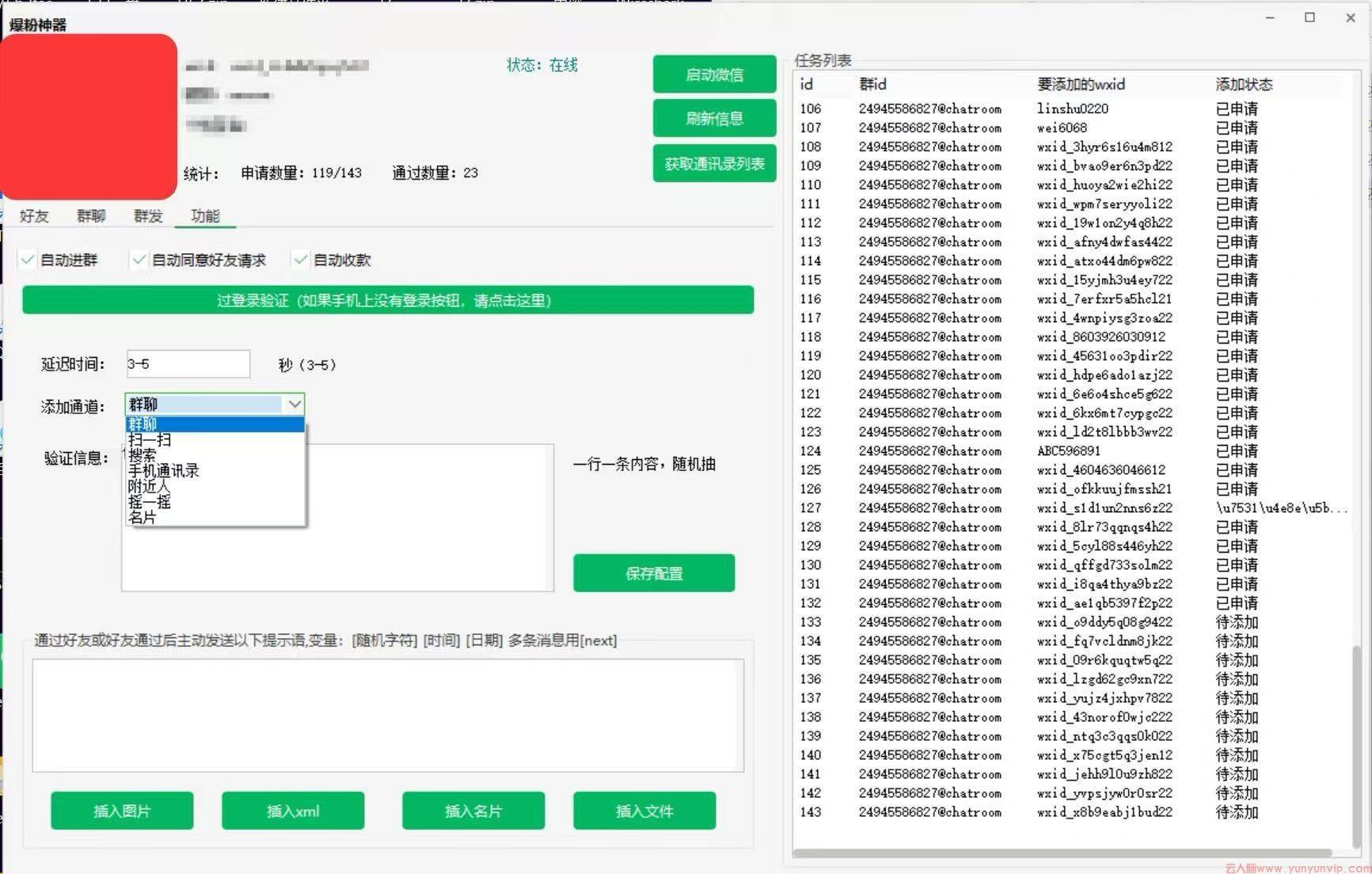Select 附近人 in the dropdown list
The width and height of the screenshot is (1372, 874).
pyautogui.click(x=215, y=486)
